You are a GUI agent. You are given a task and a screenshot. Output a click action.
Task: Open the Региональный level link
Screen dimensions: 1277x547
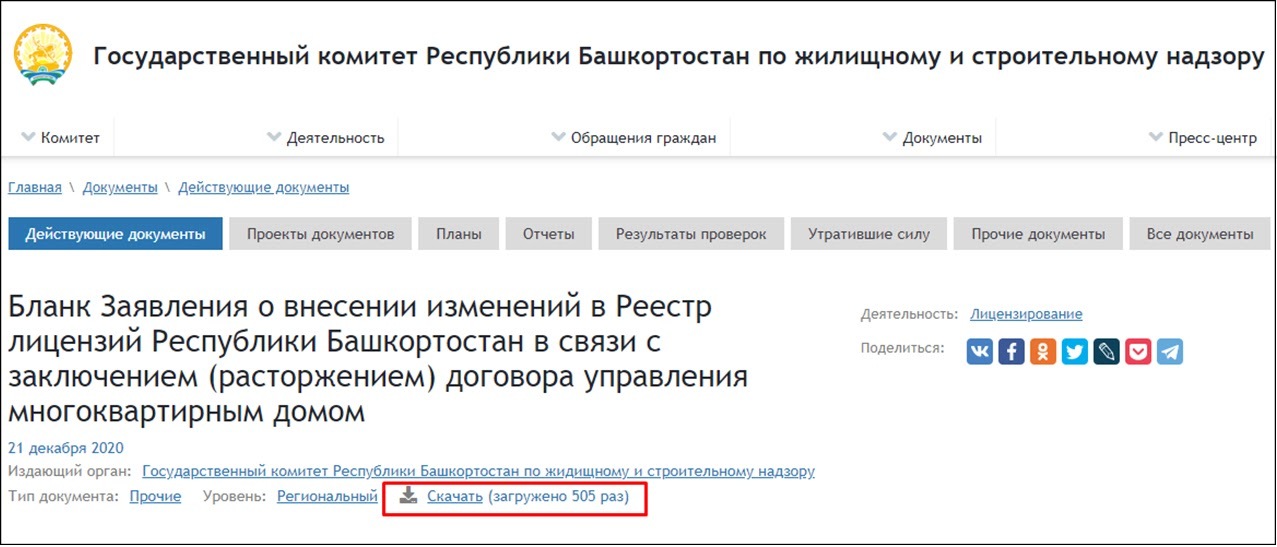tap(327, 496)
